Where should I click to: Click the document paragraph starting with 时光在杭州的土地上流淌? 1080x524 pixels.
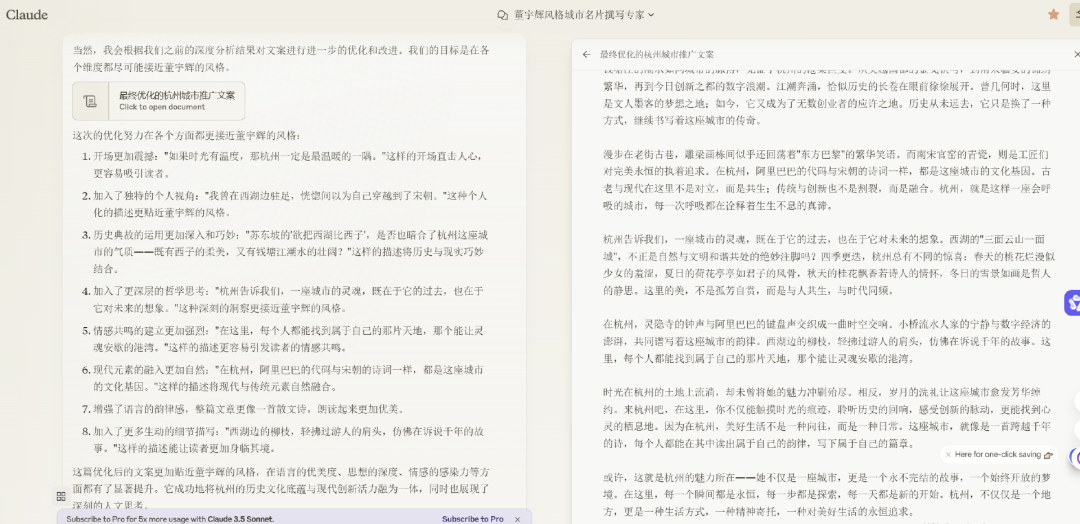(x=827, y=418)
